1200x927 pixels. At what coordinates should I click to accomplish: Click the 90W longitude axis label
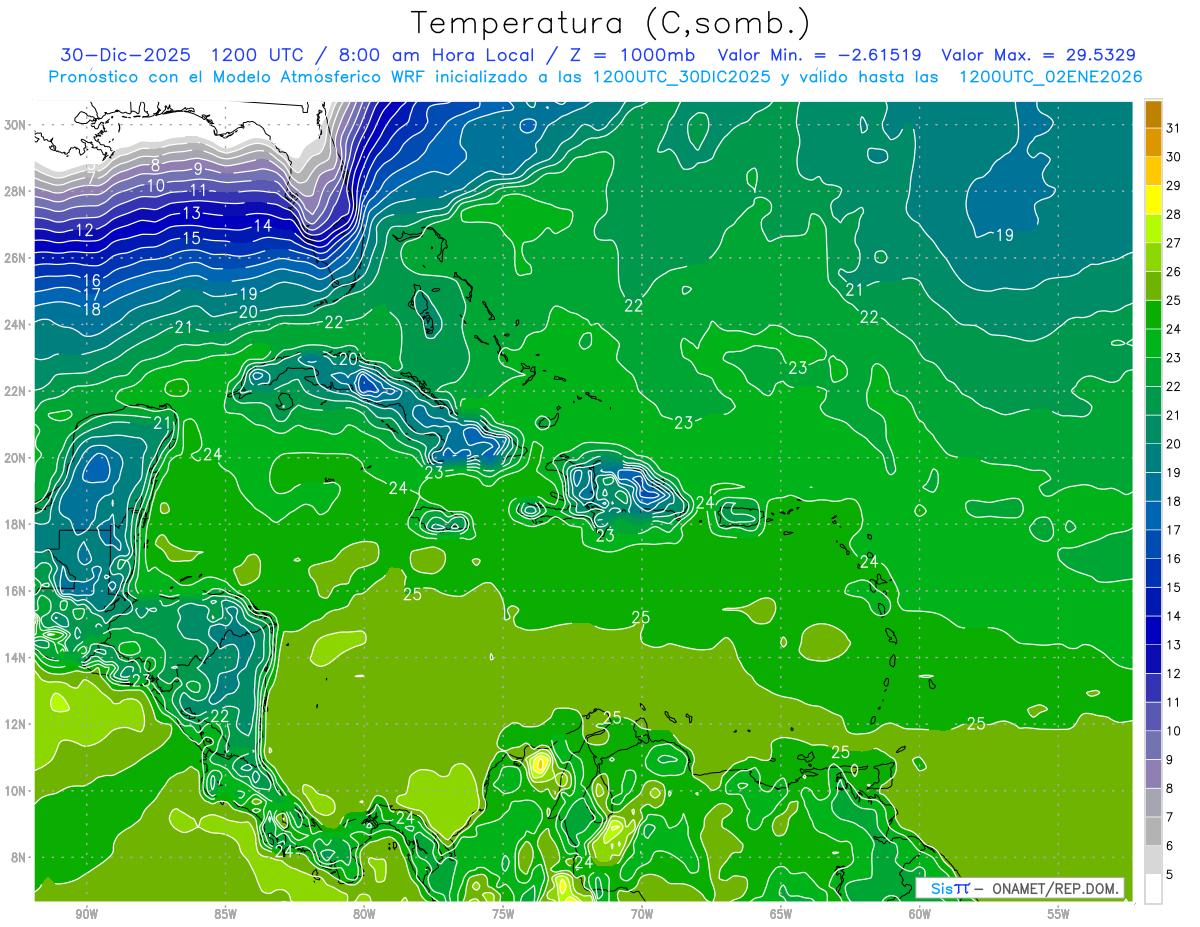tap(86, 915)
